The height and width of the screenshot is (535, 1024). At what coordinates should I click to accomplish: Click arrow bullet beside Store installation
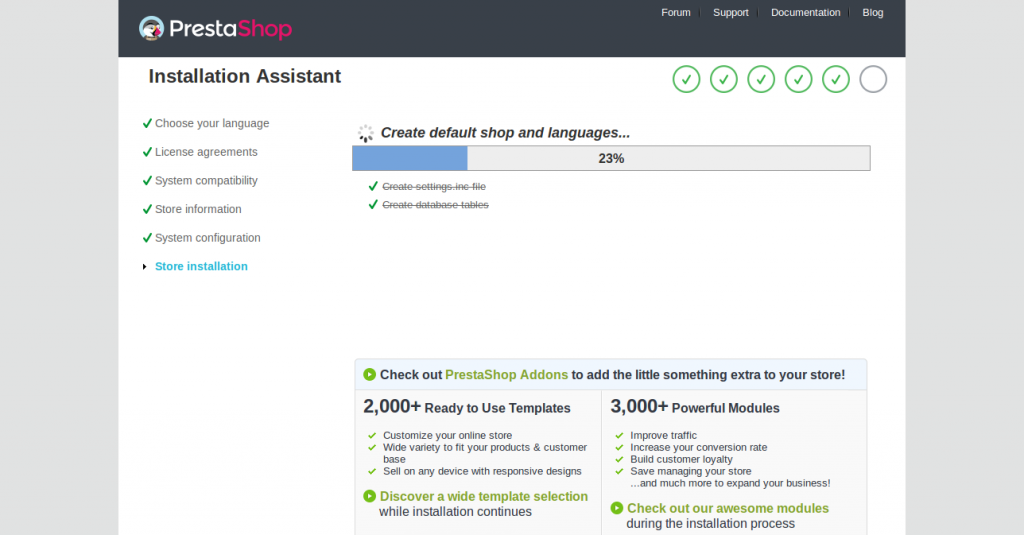144,267
